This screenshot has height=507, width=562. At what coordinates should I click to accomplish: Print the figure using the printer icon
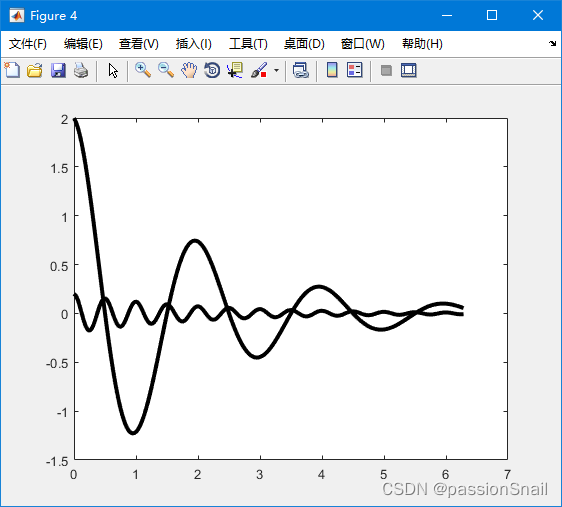pyautogui.click(x=81, y=70)
